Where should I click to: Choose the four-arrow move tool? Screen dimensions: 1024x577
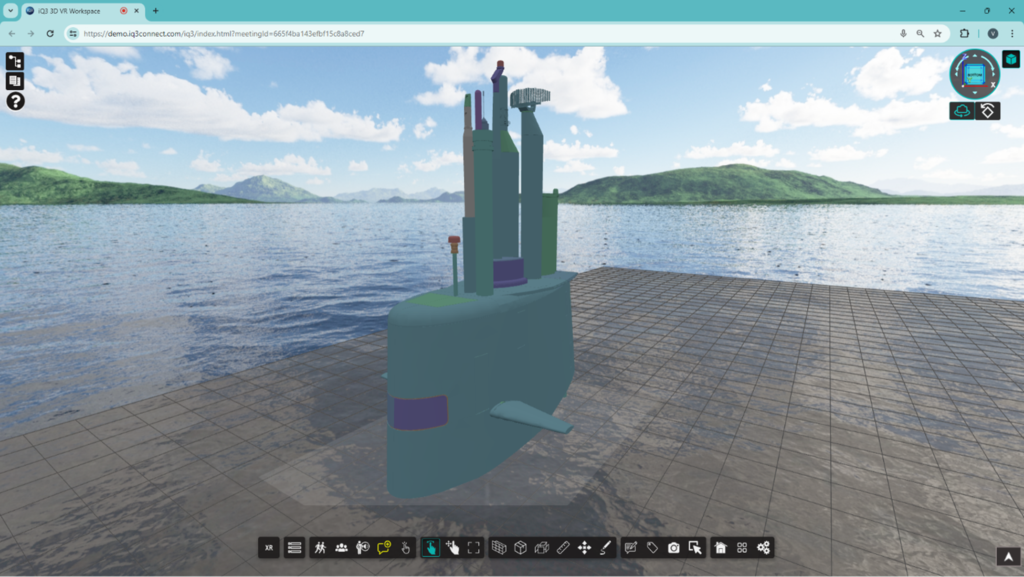click(x=585, y=548)
